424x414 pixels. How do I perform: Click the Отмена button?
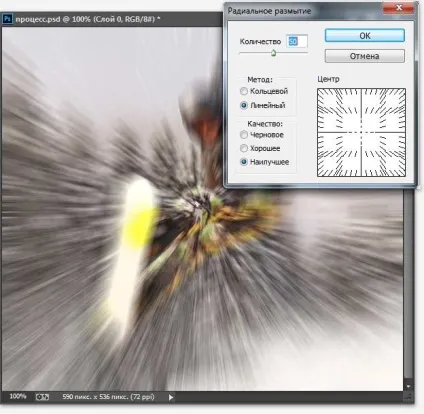click(365, 56)
